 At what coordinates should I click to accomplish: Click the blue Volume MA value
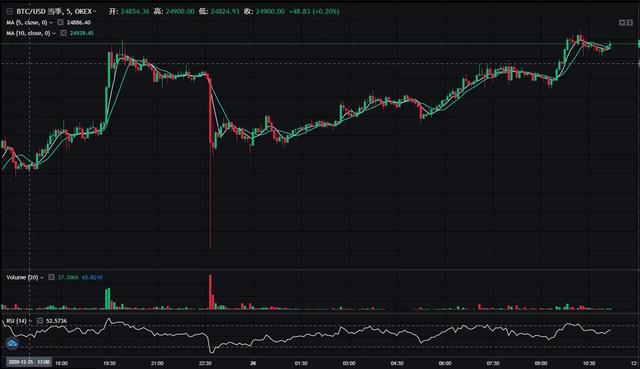92,278
